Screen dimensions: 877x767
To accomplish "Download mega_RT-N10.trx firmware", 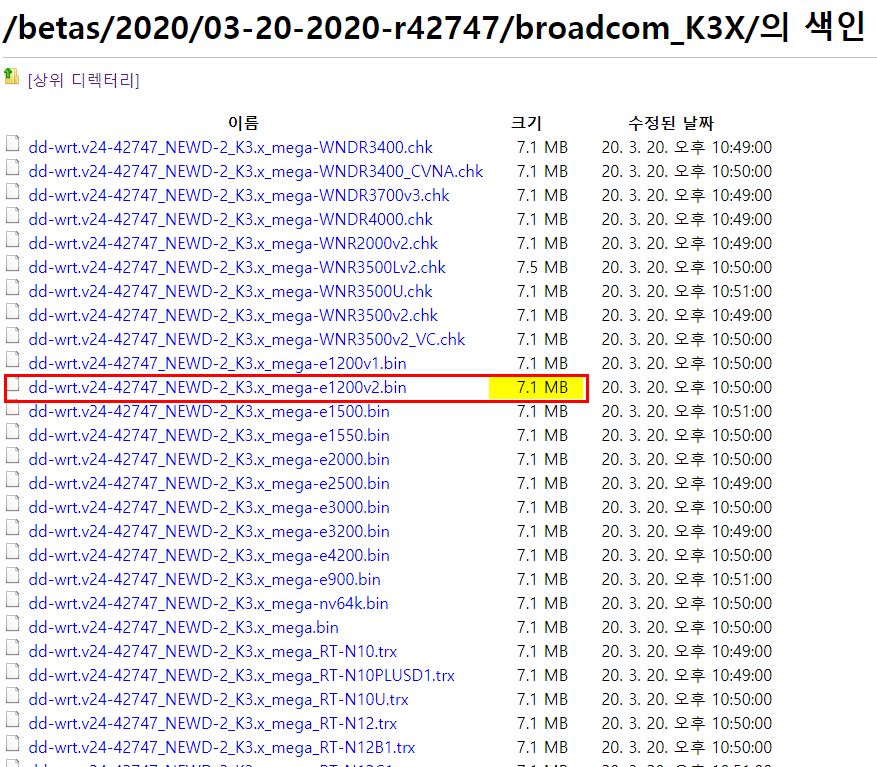I will click(213, 653).
